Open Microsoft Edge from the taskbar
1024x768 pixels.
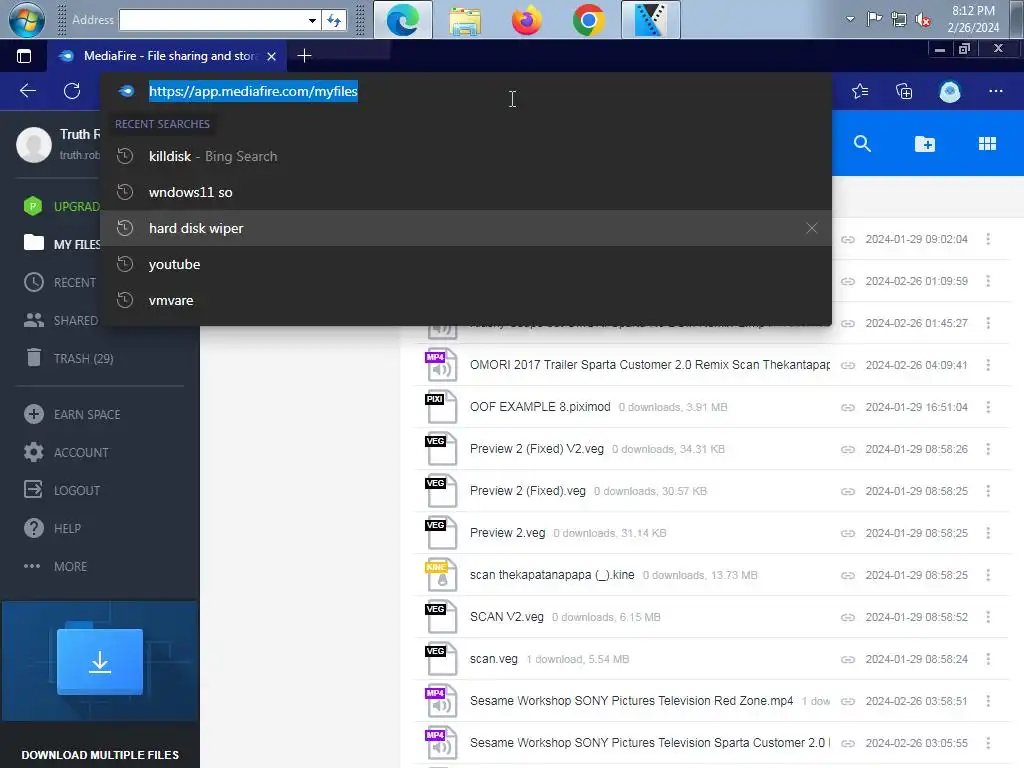(x=402, y=20)
